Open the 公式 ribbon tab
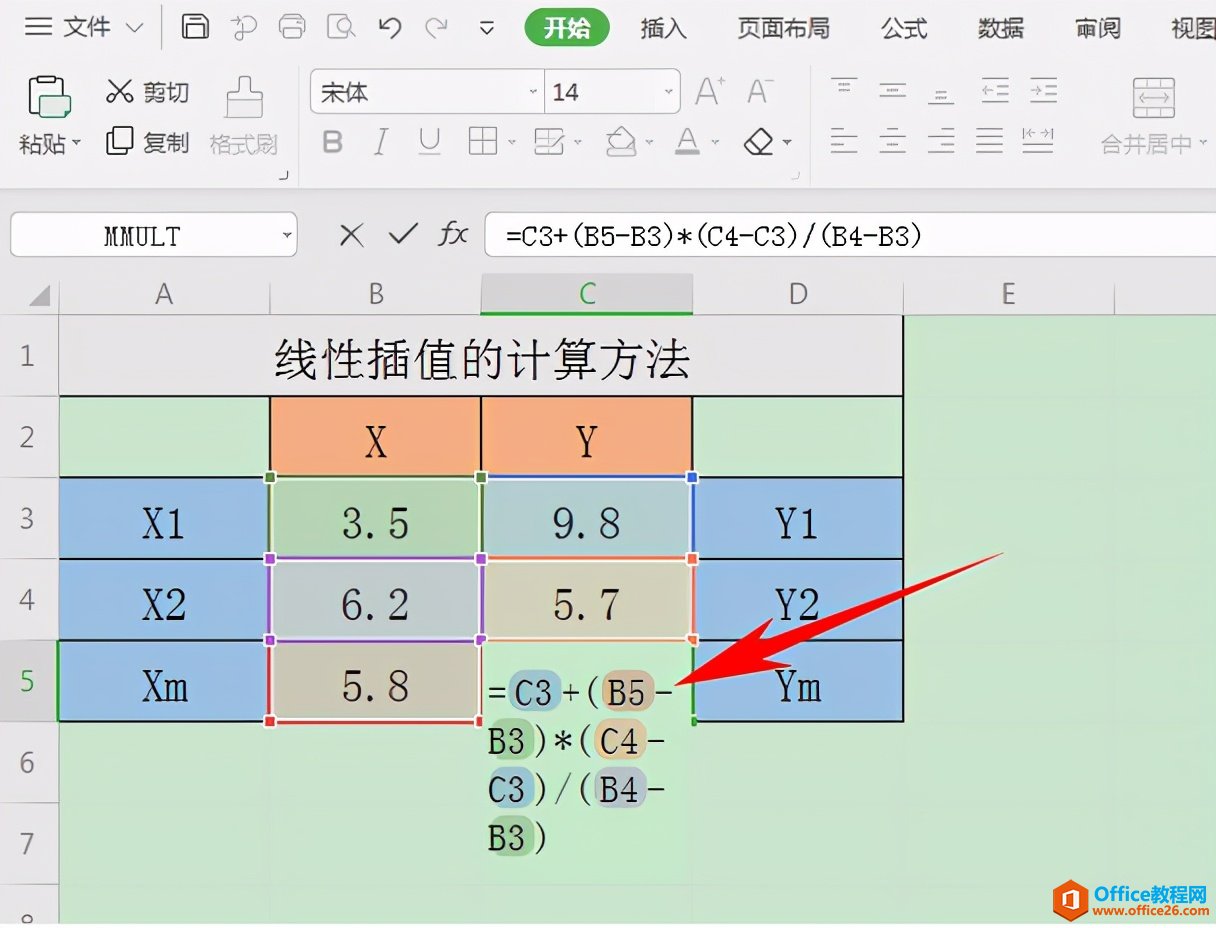The height and width of the screenshot is (928, 1216). click(904, 28)
